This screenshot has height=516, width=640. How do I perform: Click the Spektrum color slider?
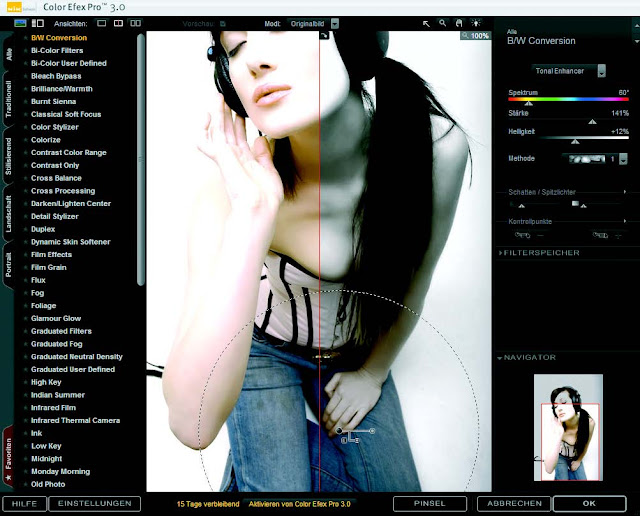[x=568, y=99]
